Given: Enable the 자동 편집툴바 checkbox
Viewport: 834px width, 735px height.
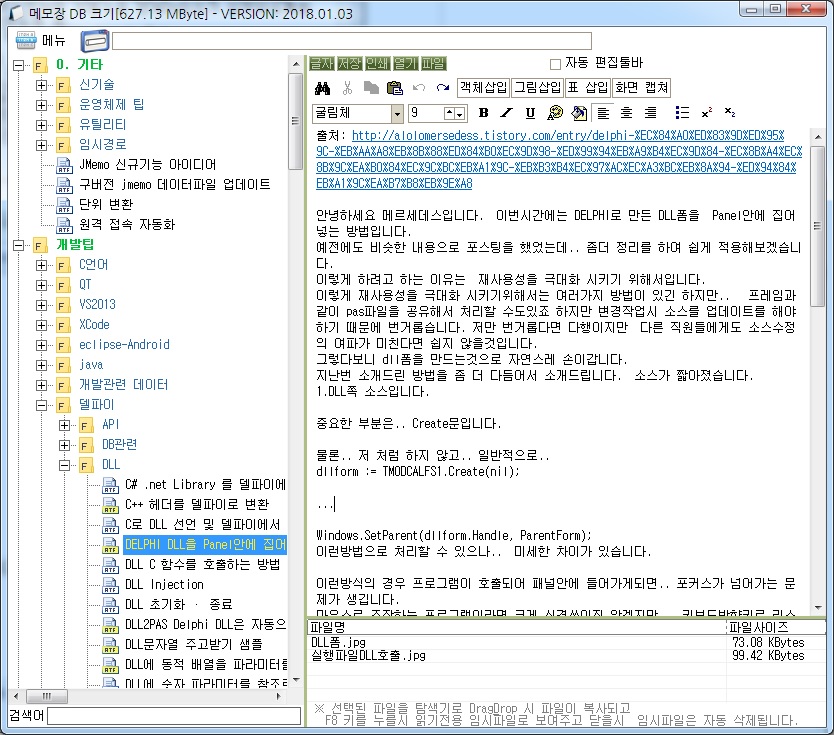Looking at the screenshot, I should 555,63.
